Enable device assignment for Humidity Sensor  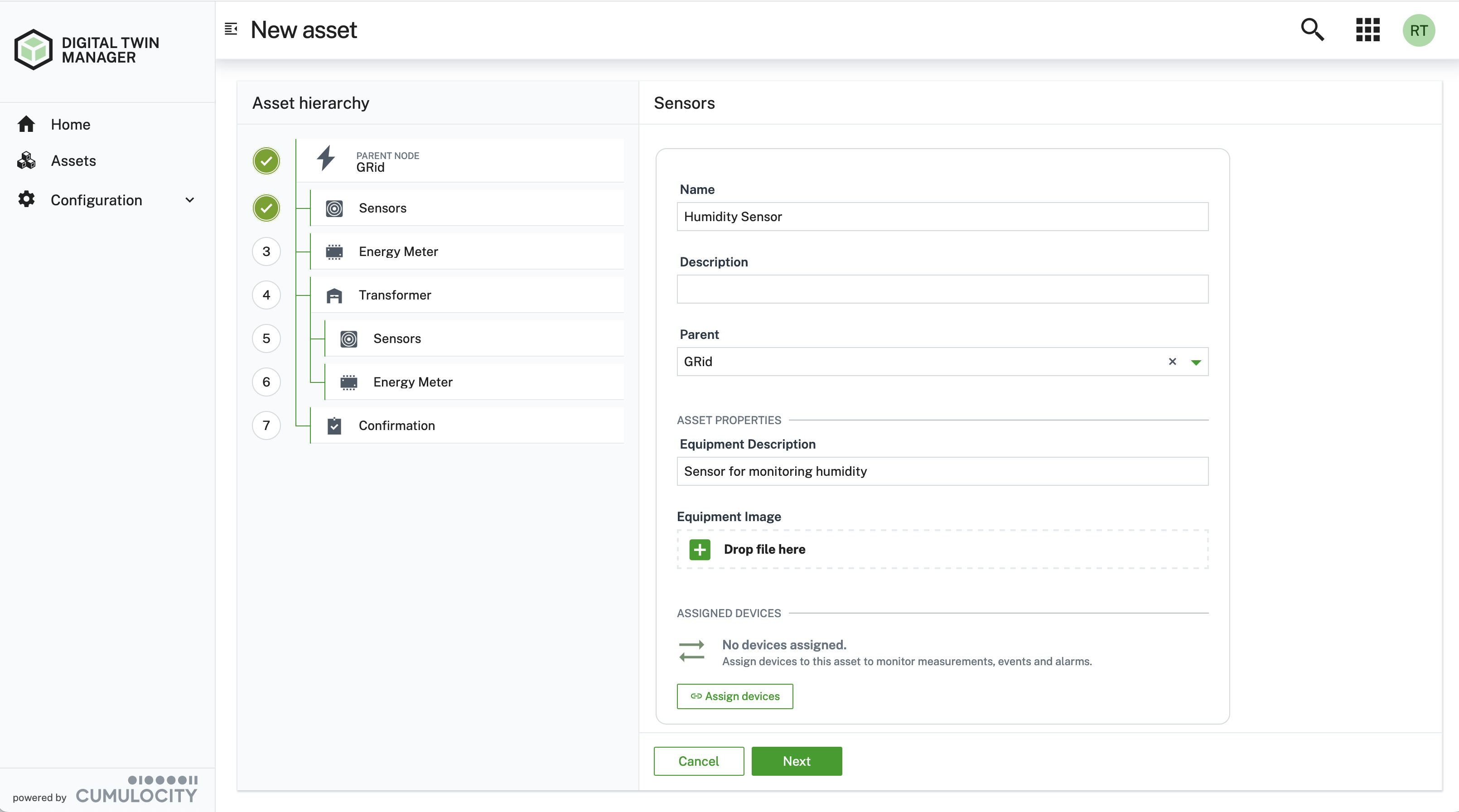click(735, 696)
